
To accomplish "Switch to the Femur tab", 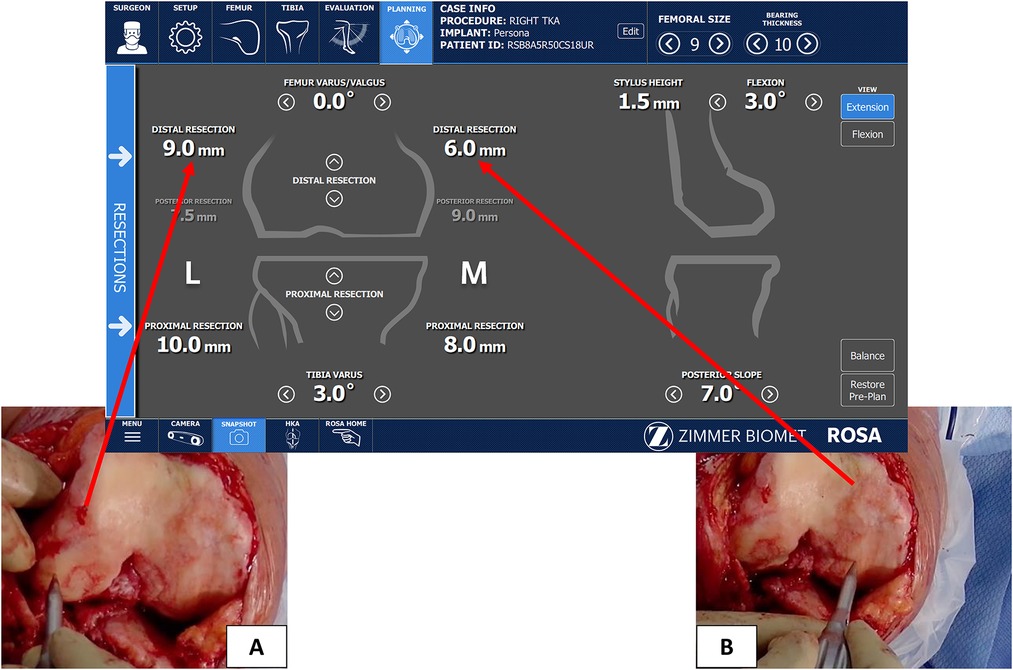I will pyautogui.click(x=239, y=32).
